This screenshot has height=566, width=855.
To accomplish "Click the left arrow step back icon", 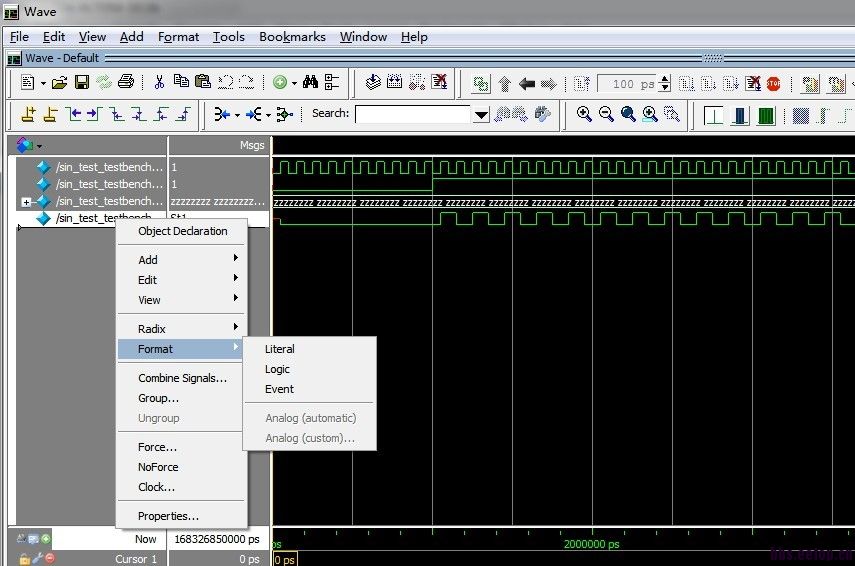I will (527, 83).
